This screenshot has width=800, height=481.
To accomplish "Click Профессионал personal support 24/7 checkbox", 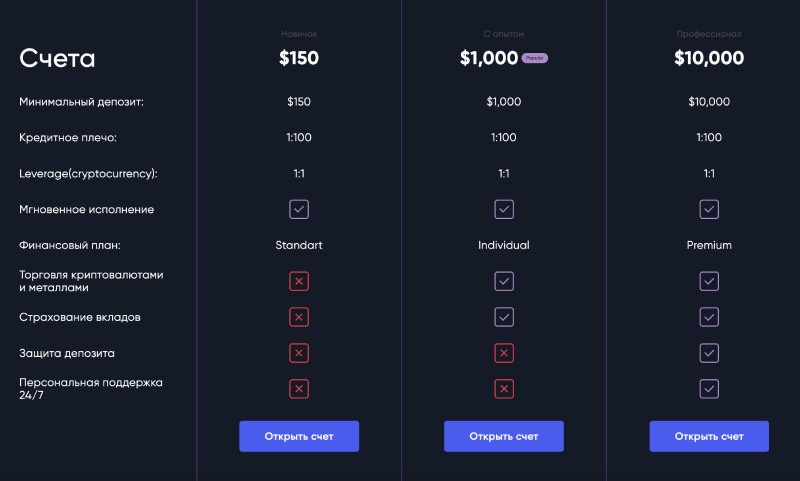I will tap(709, 389).
